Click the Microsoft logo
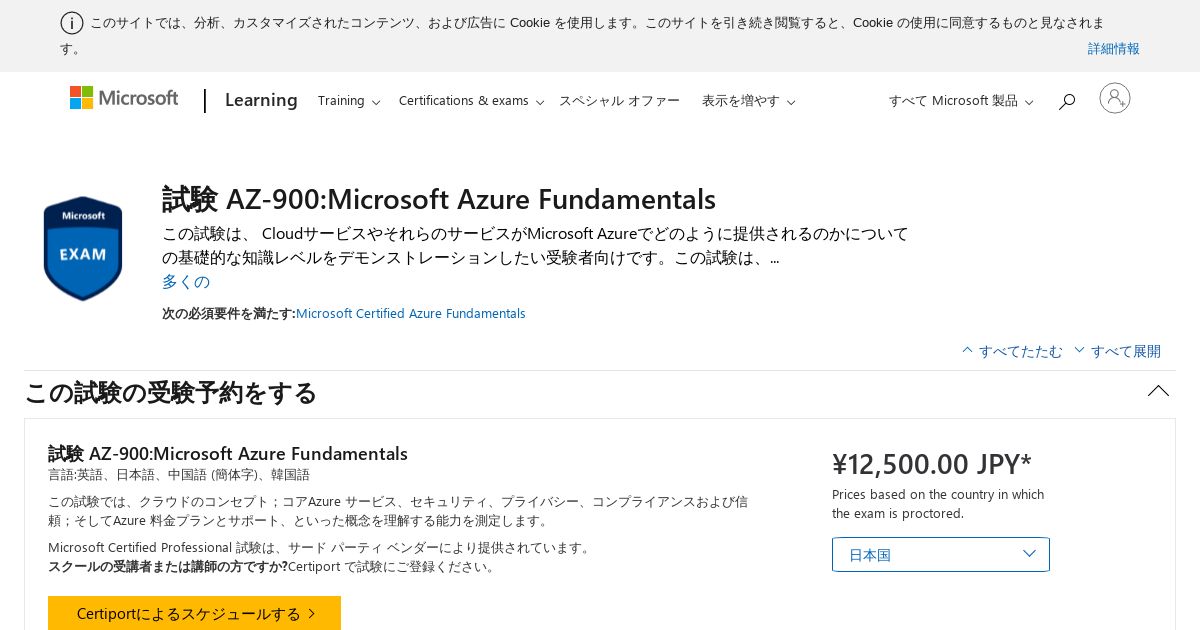 [x=124, y=98]
